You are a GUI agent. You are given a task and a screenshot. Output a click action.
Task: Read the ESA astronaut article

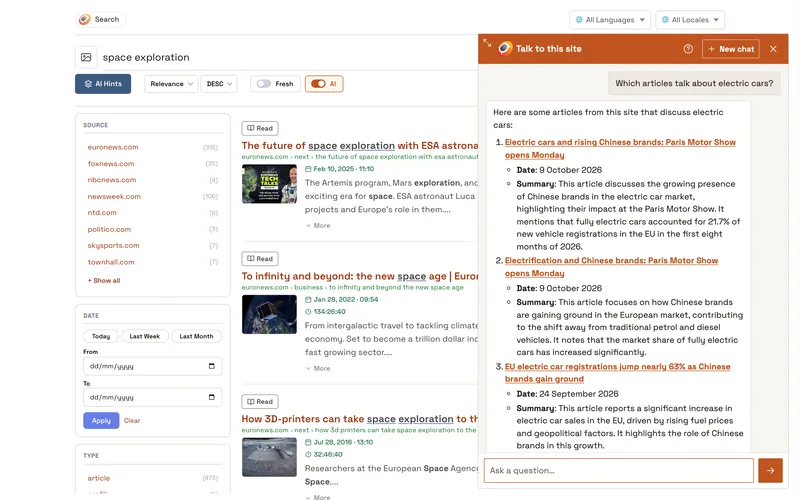[x=260, y=128]
